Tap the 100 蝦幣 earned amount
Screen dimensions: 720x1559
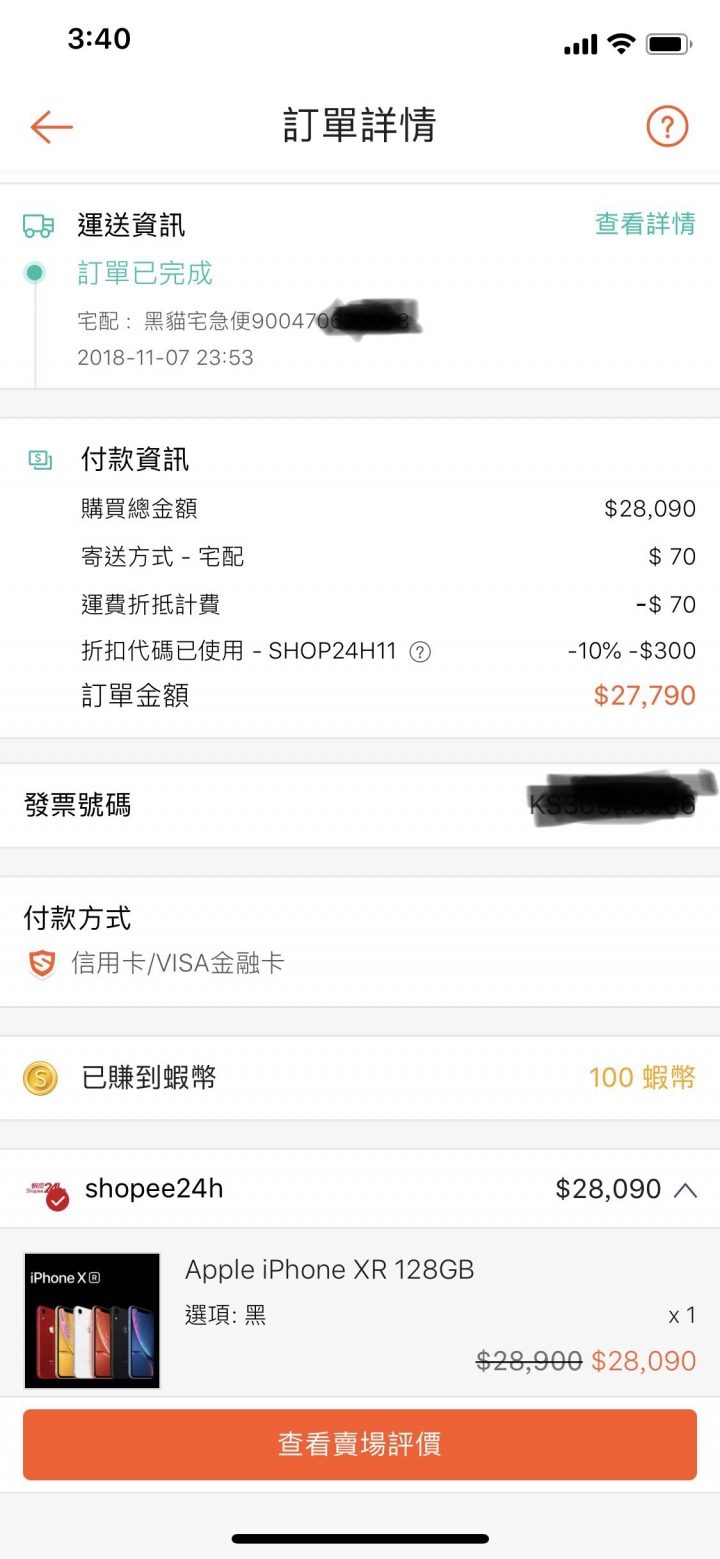pyautogui.click(x=642, y=1077)
